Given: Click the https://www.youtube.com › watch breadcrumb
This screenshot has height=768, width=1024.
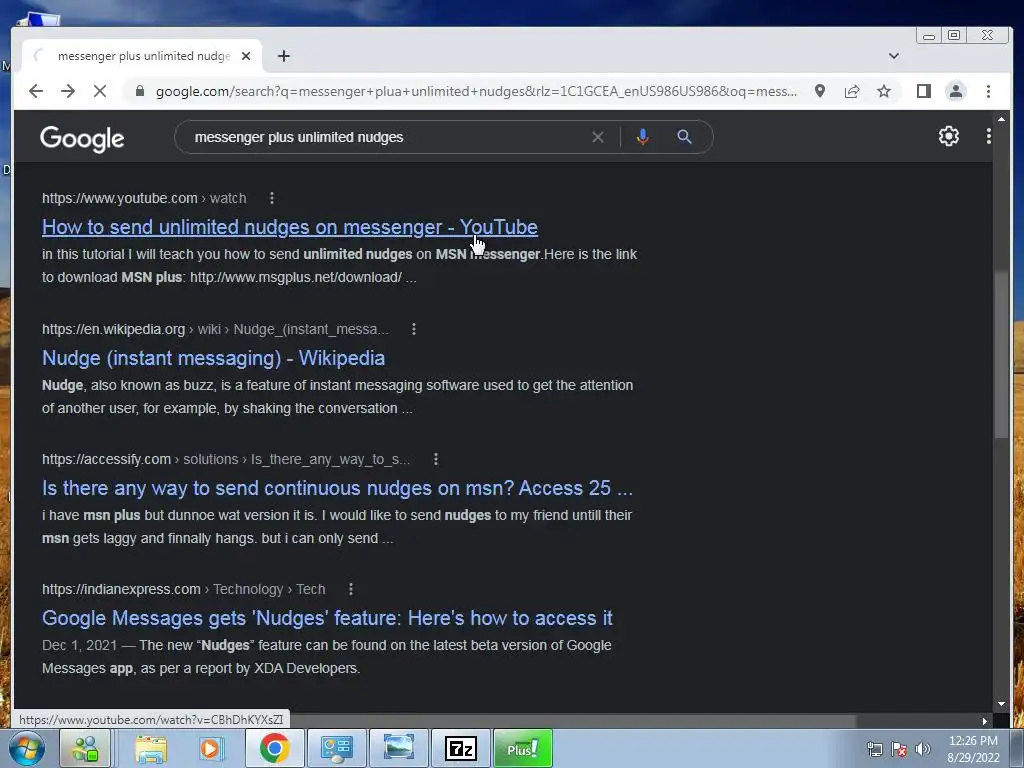Looking at the screenshot, I should [x=144, y=198].
